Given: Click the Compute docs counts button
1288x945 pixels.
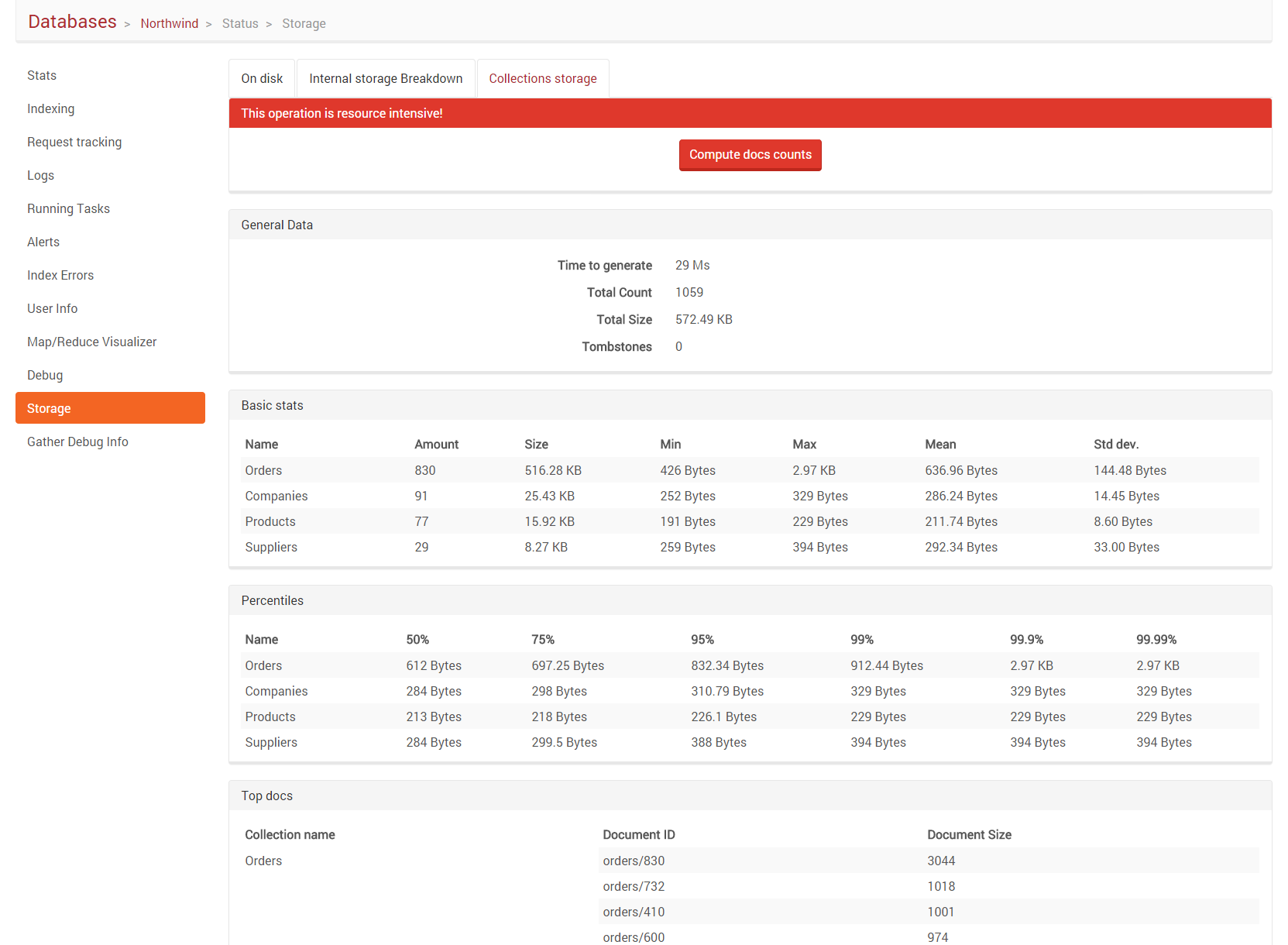Looking at the screenshot, I should point(750,155).
